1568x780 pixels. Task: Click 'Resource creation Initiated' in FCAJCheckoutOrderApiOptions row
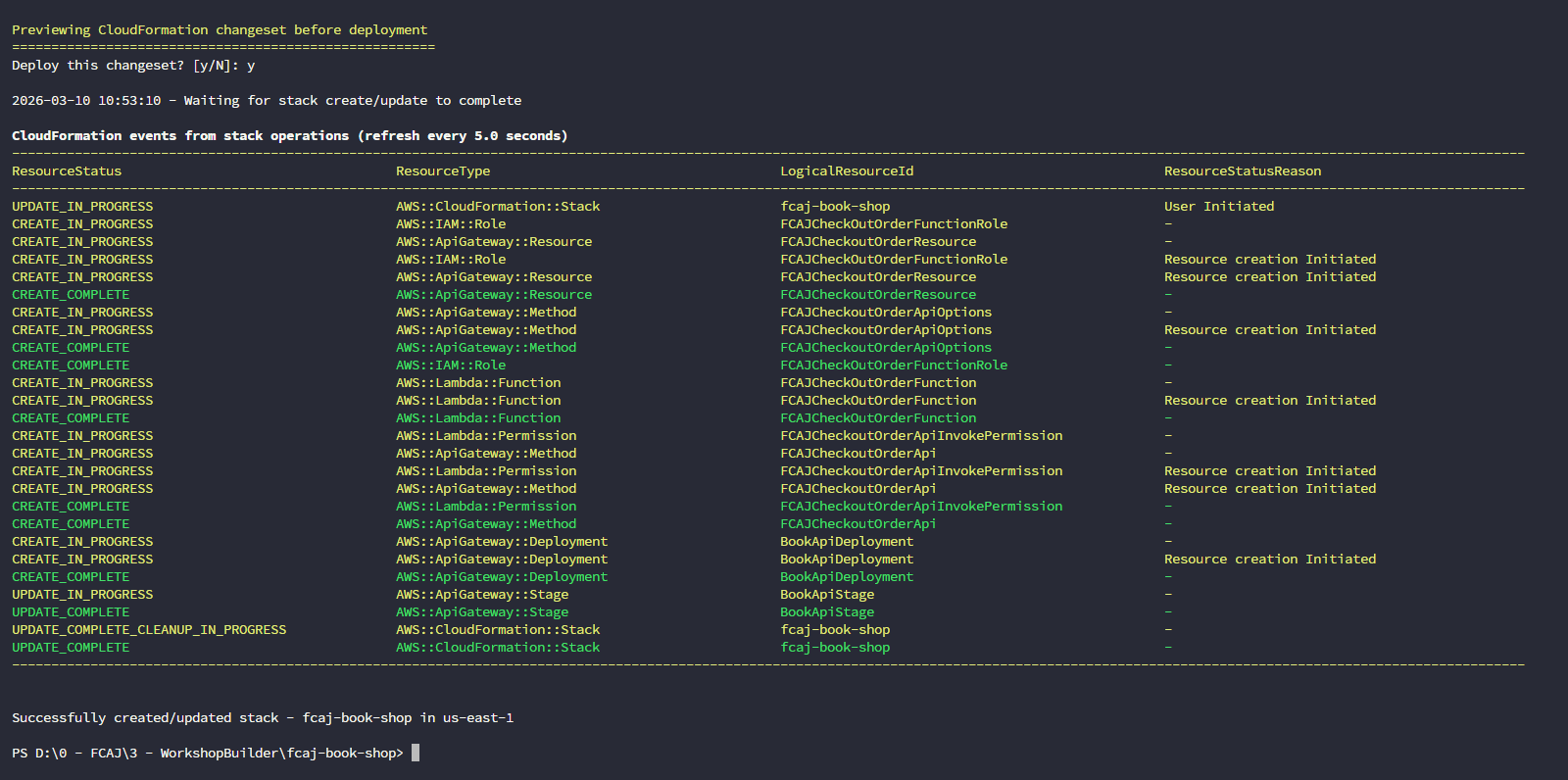1270,329
